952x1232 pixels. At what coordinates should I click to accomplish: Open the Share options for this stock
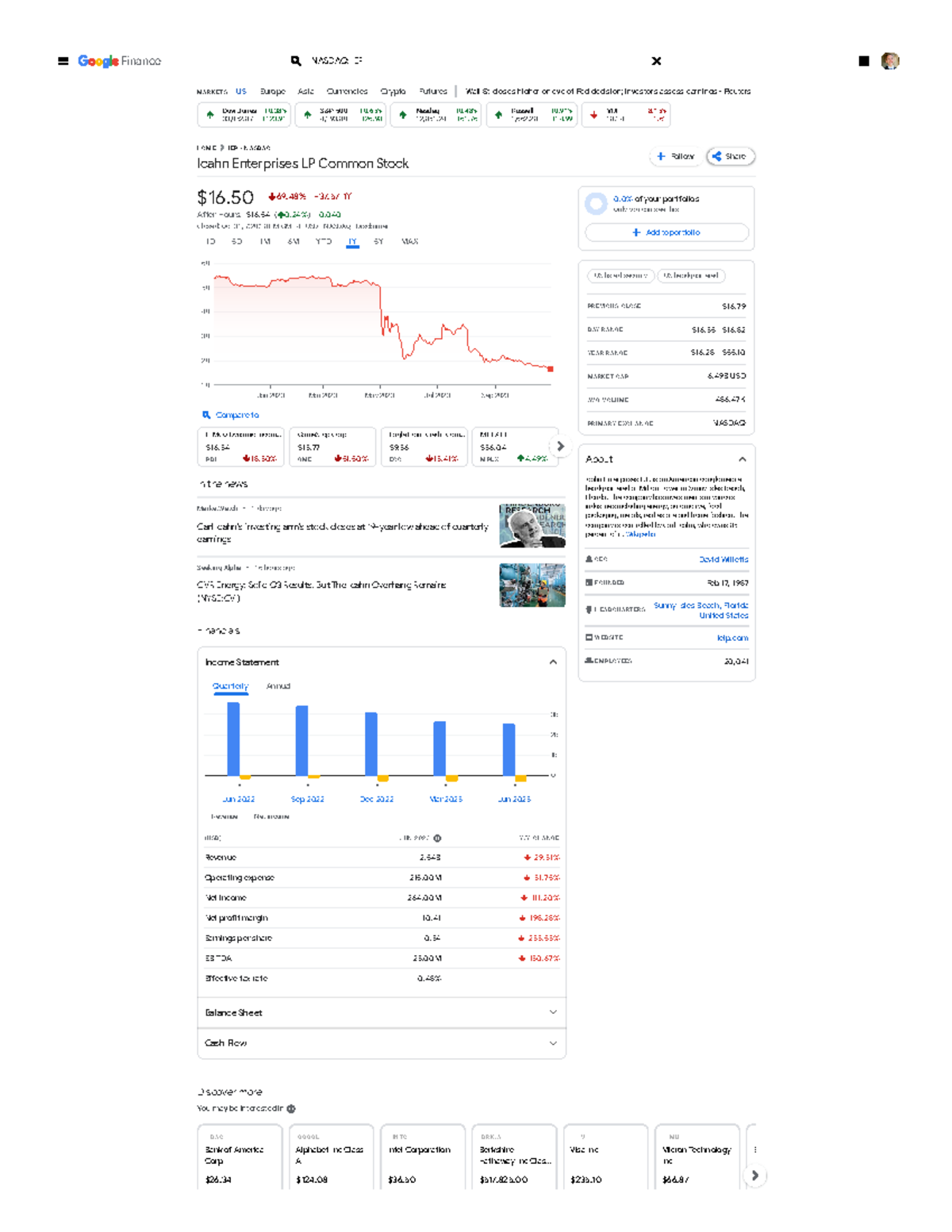pos(729,156)
